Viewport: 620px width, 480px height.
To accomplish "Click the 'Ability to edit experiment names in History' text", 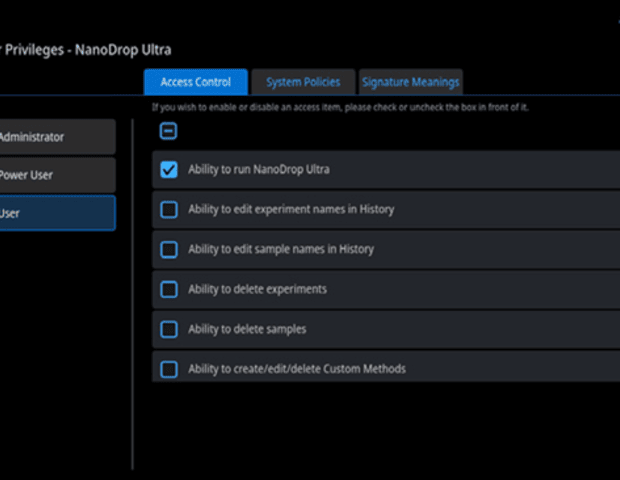I will (291, 209).
